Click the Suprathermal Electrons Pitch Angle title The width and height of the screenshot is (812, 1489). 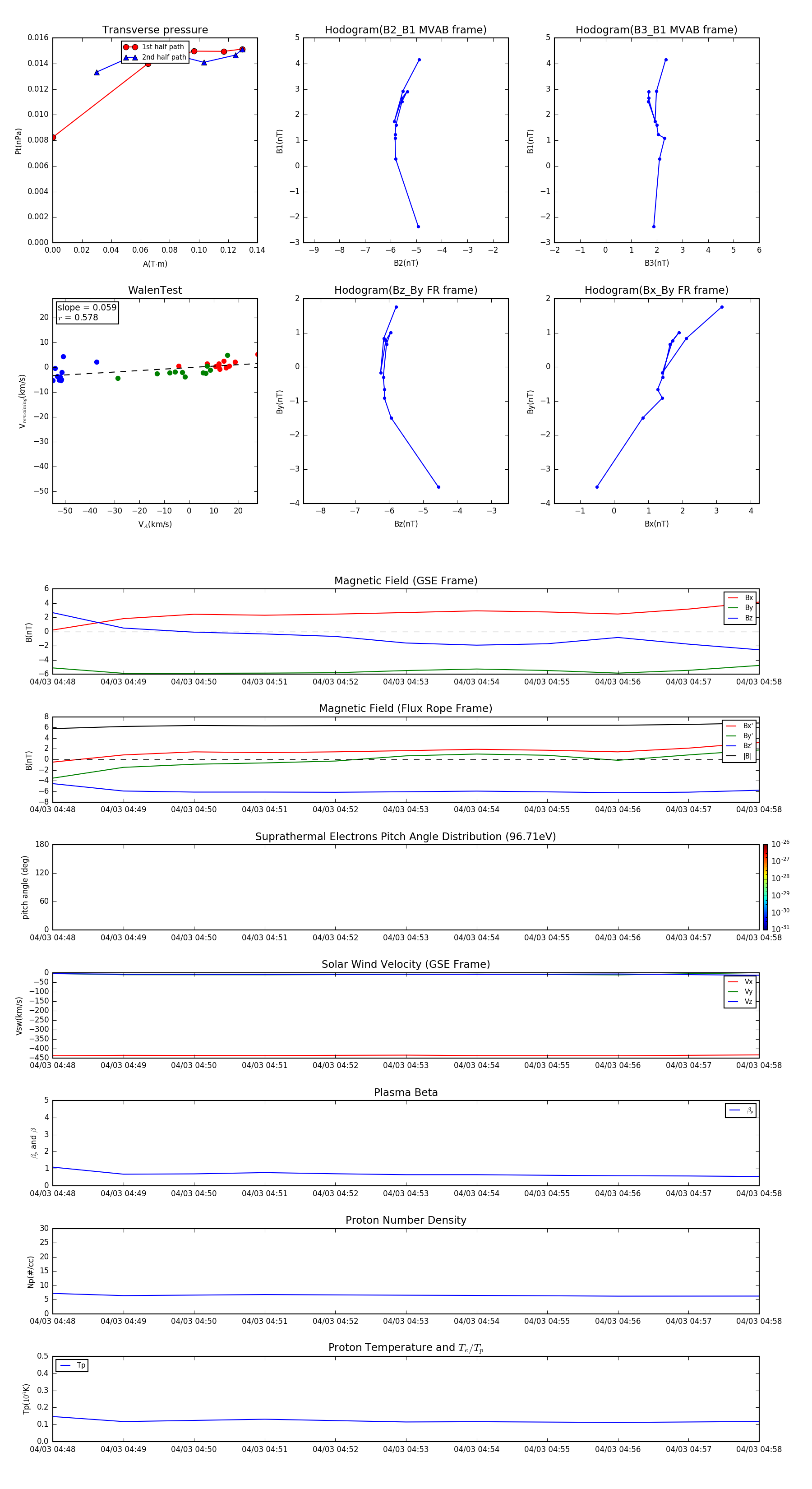406,837
